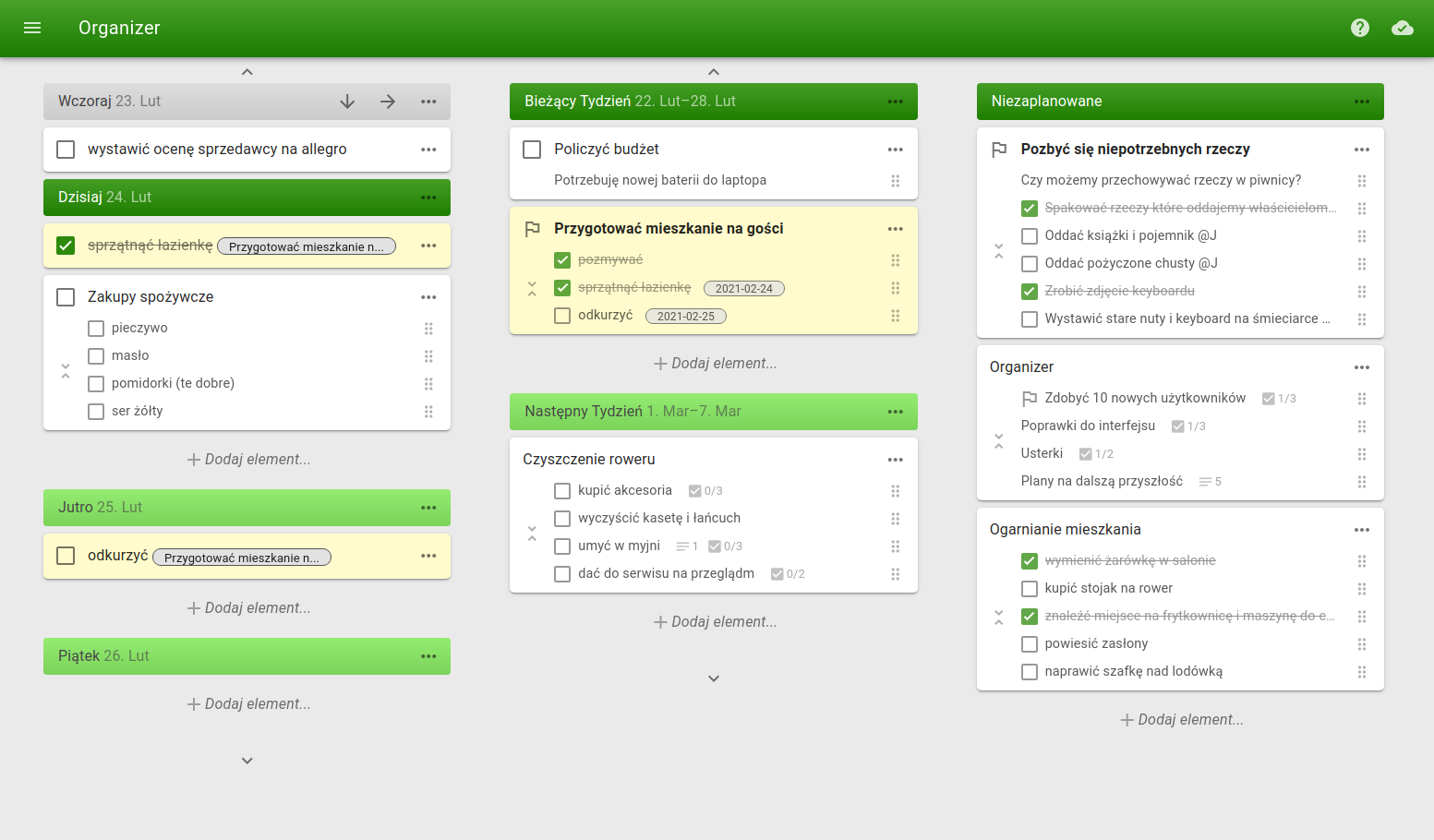The height and width of the screenshot is (840, 1434).
Task: Check the Policzyć budżet checkbox
Action: click(532, 150)
